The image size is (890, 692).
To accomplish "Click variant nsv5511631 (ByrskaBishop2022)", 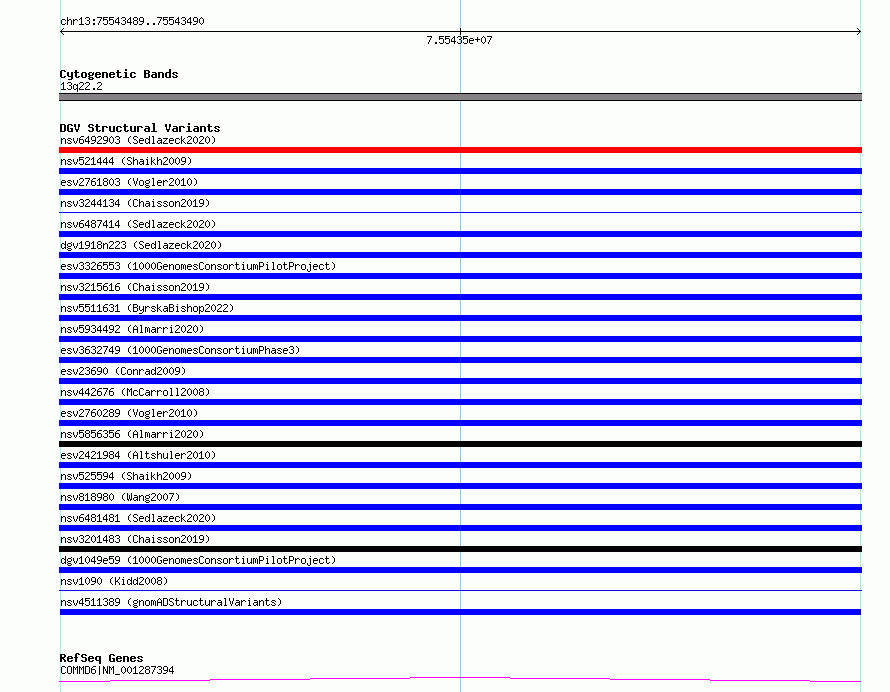I will (x=147, y=308).
